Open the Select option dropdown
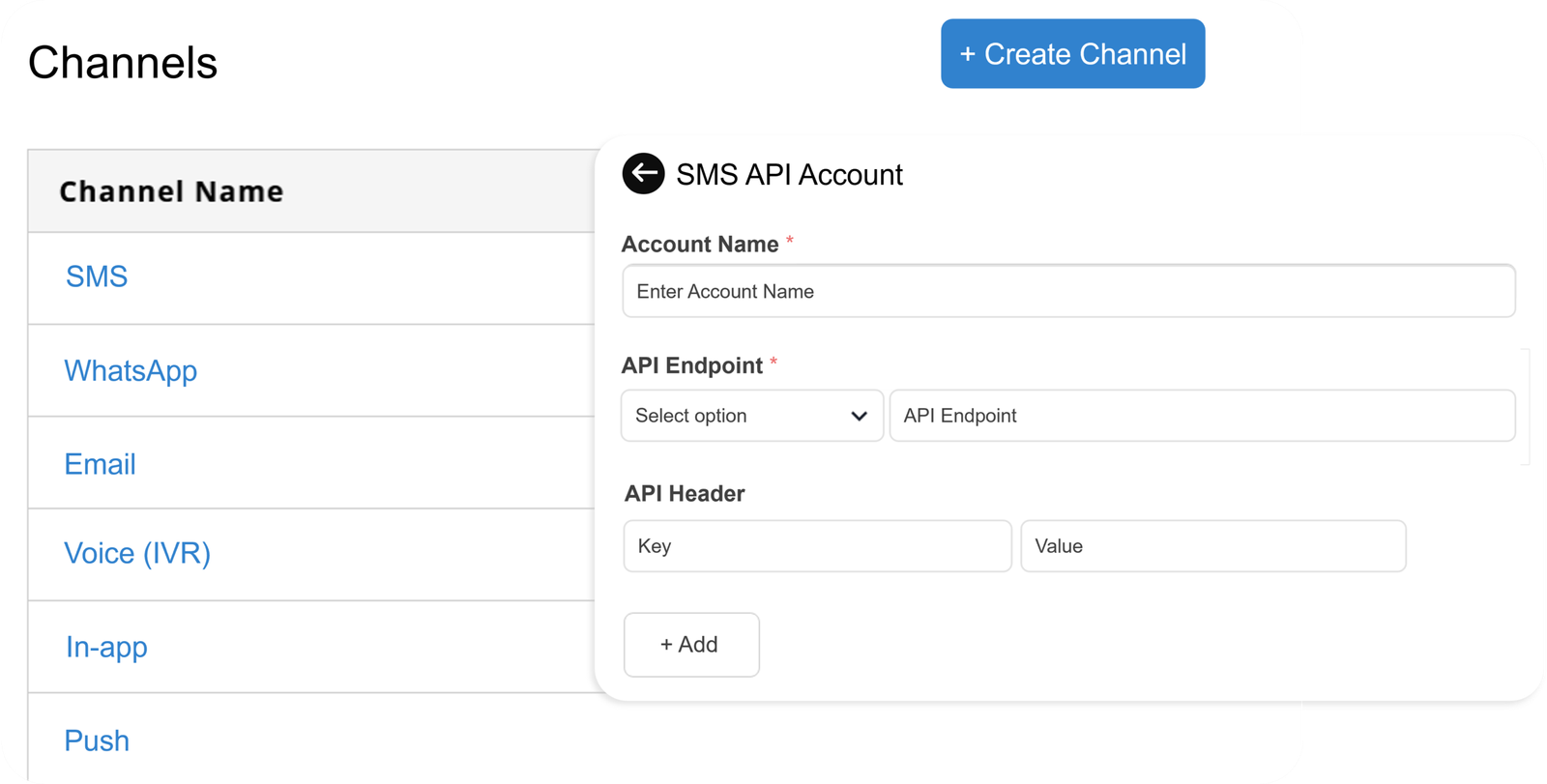Image resolution: width=1547 pixels, height=784 pixels. (750, 416)
